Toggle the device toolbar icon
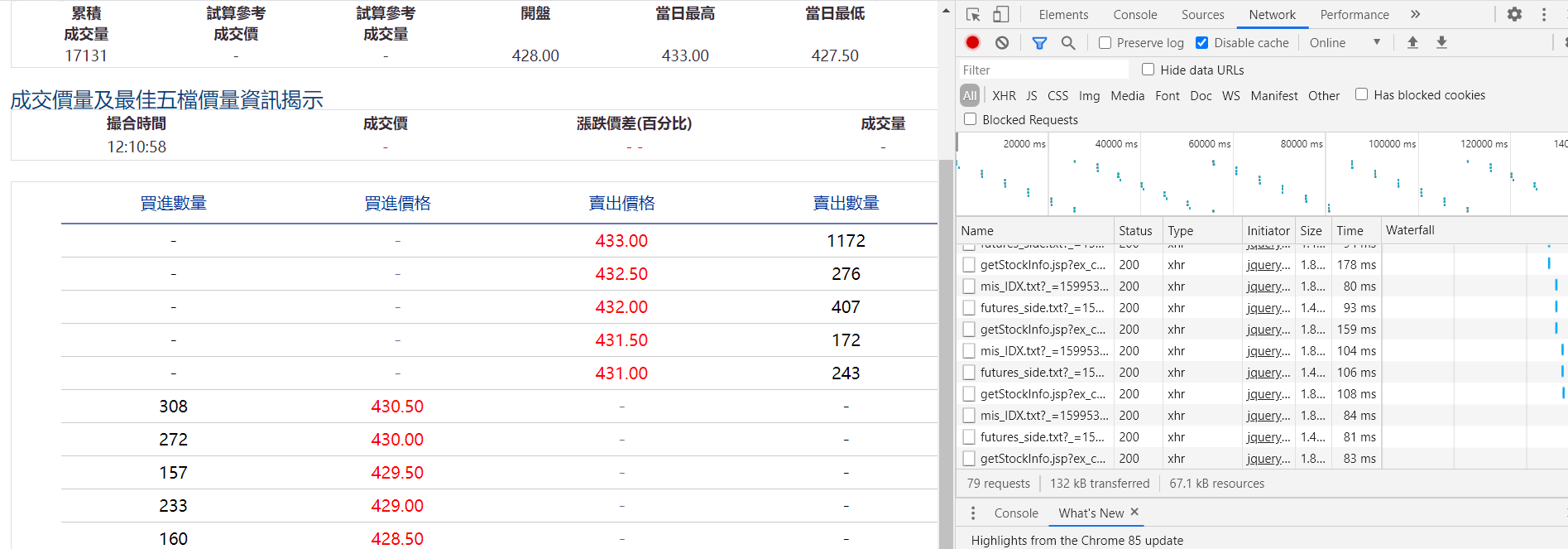Viewport: 1568px width, 549px height. click(1000, 15)
